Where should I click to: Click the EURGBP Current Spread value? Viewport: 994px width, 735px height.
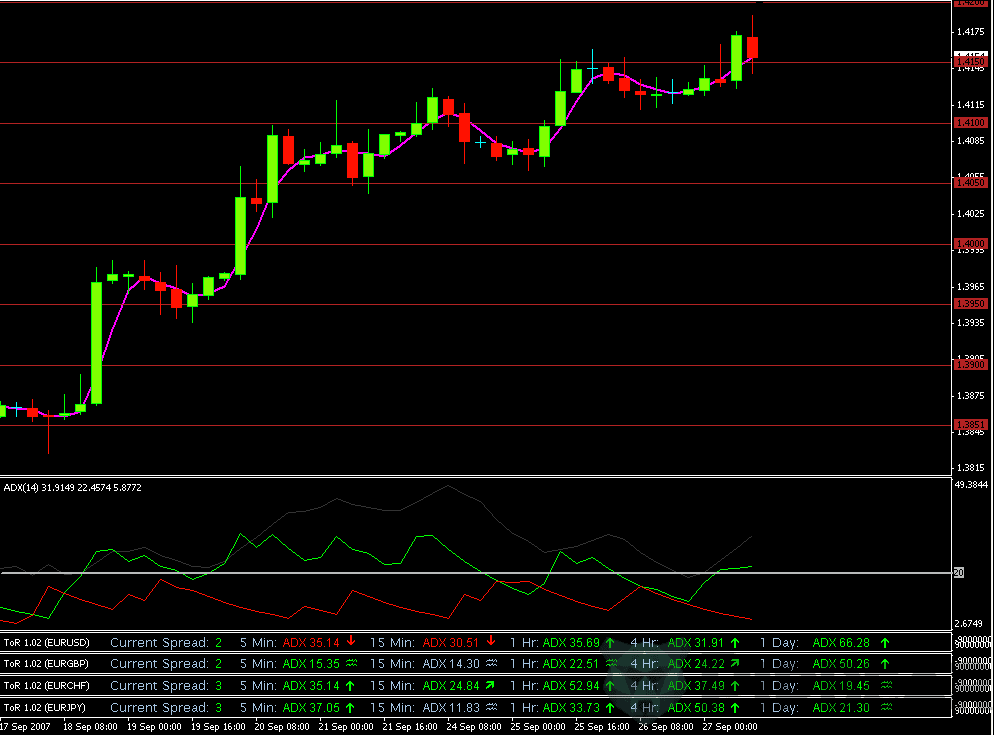pyautogui.click(x=219, y=664)
